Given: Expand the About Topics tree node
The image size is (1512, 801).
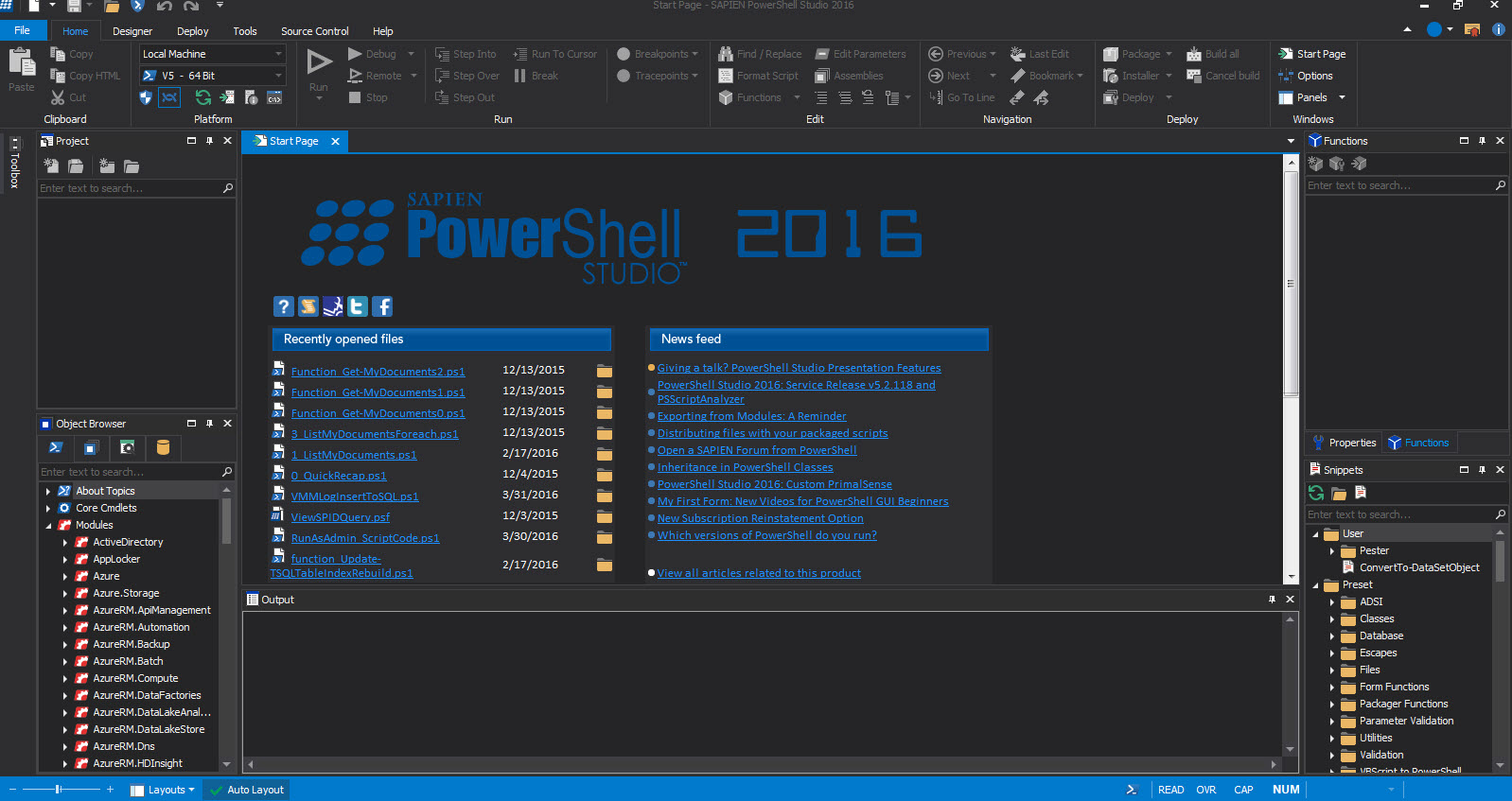Looking at the screenshot, I should 48,491.
